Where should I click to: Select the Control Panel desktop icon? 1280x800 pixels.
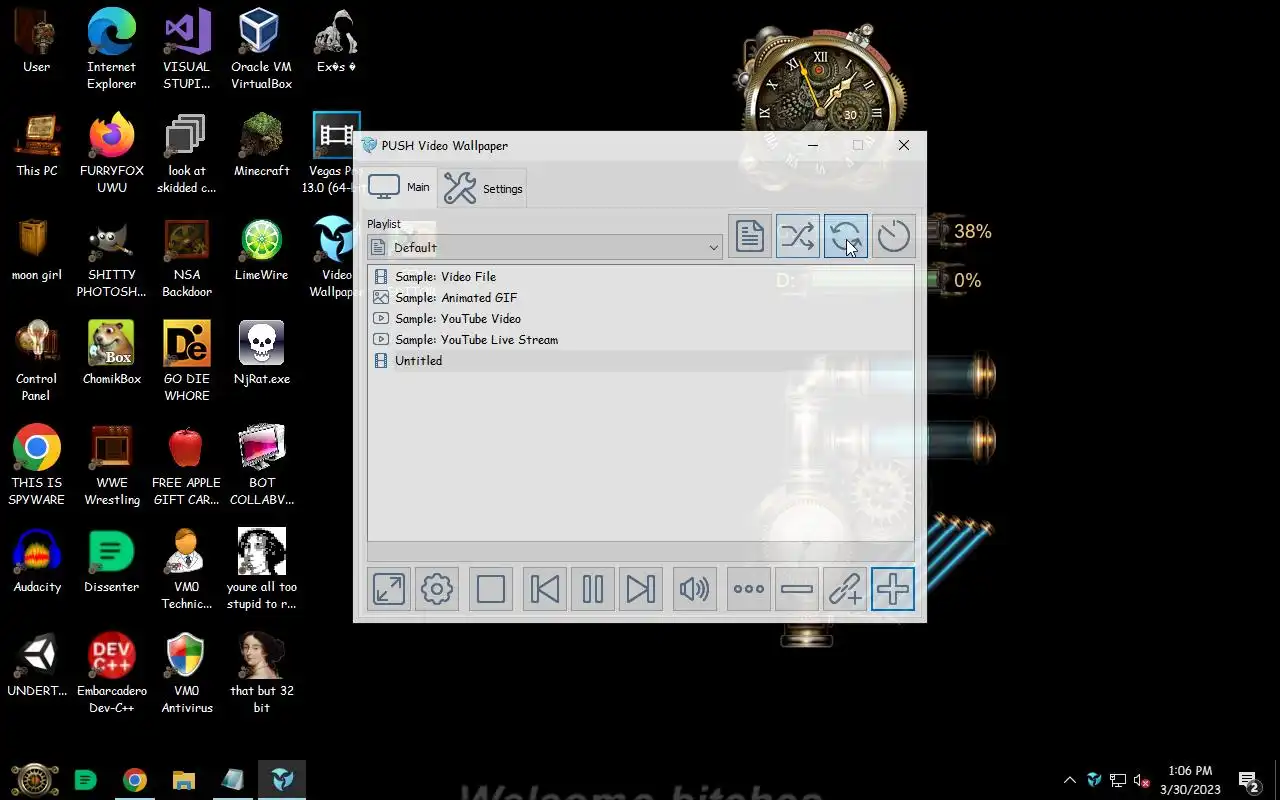pyautogui.click(x=37, y=361)
